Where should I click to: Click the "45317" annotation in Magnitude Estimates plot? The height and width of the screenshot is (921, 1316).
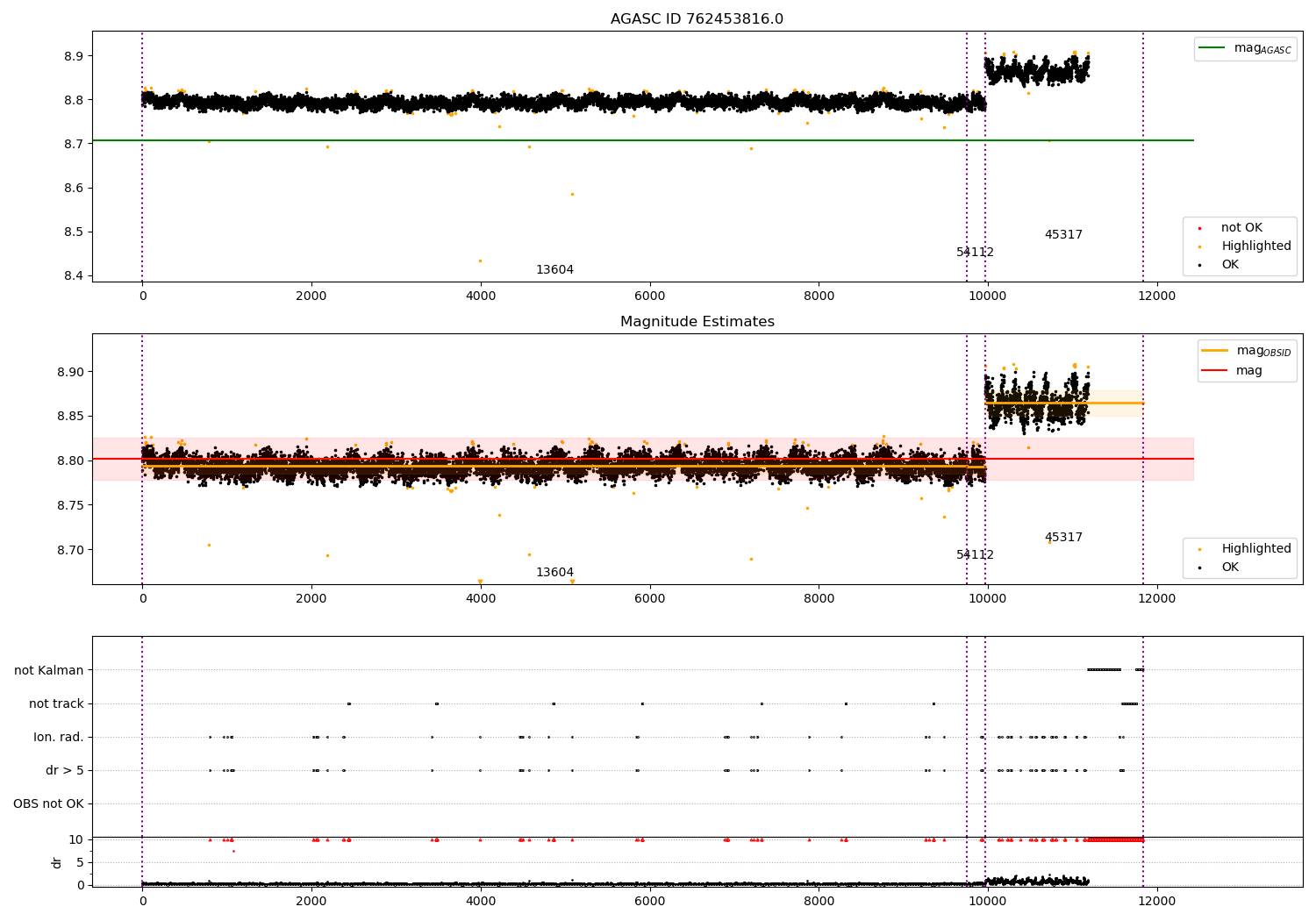point(1063,538)
